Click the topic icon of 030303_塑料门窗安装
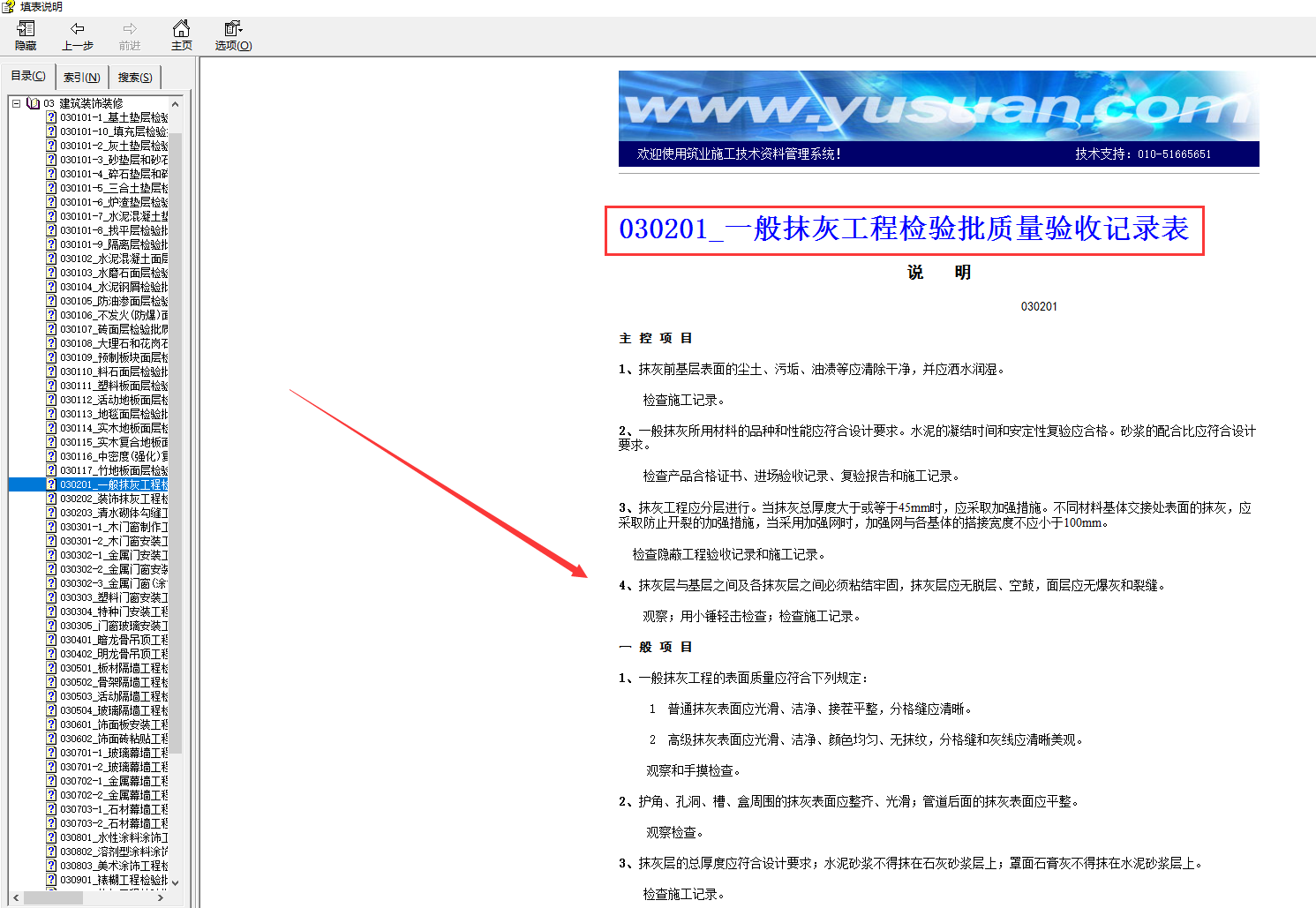 tap(51, 597)
